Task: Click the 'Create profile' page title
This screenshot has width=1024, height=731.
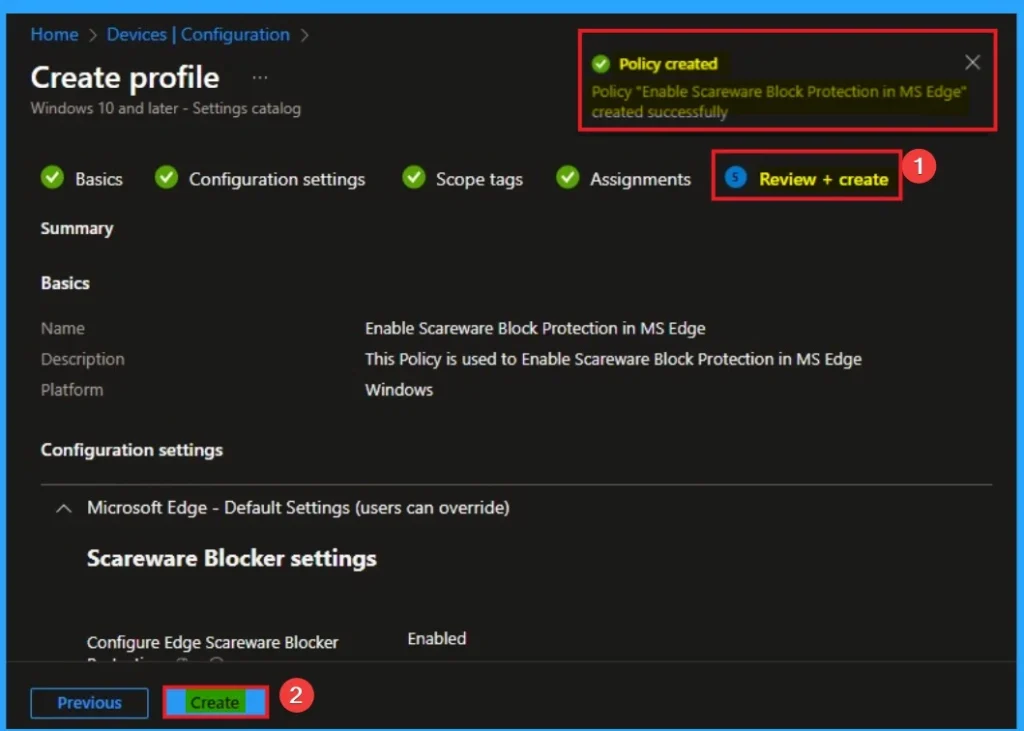Action: (125, 78)
